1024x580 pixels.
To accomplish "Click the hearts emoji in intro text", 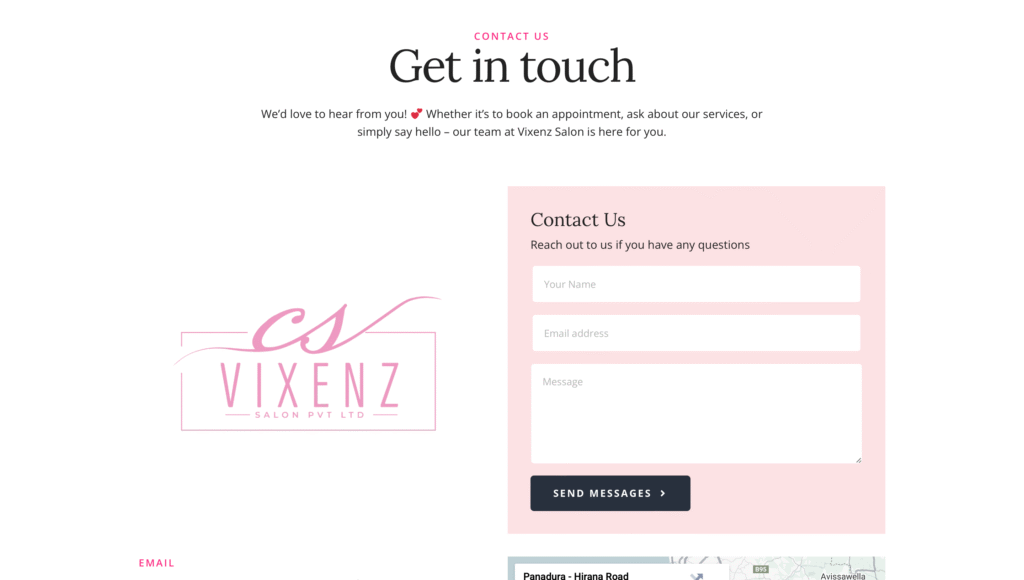I will click(417, 114).
